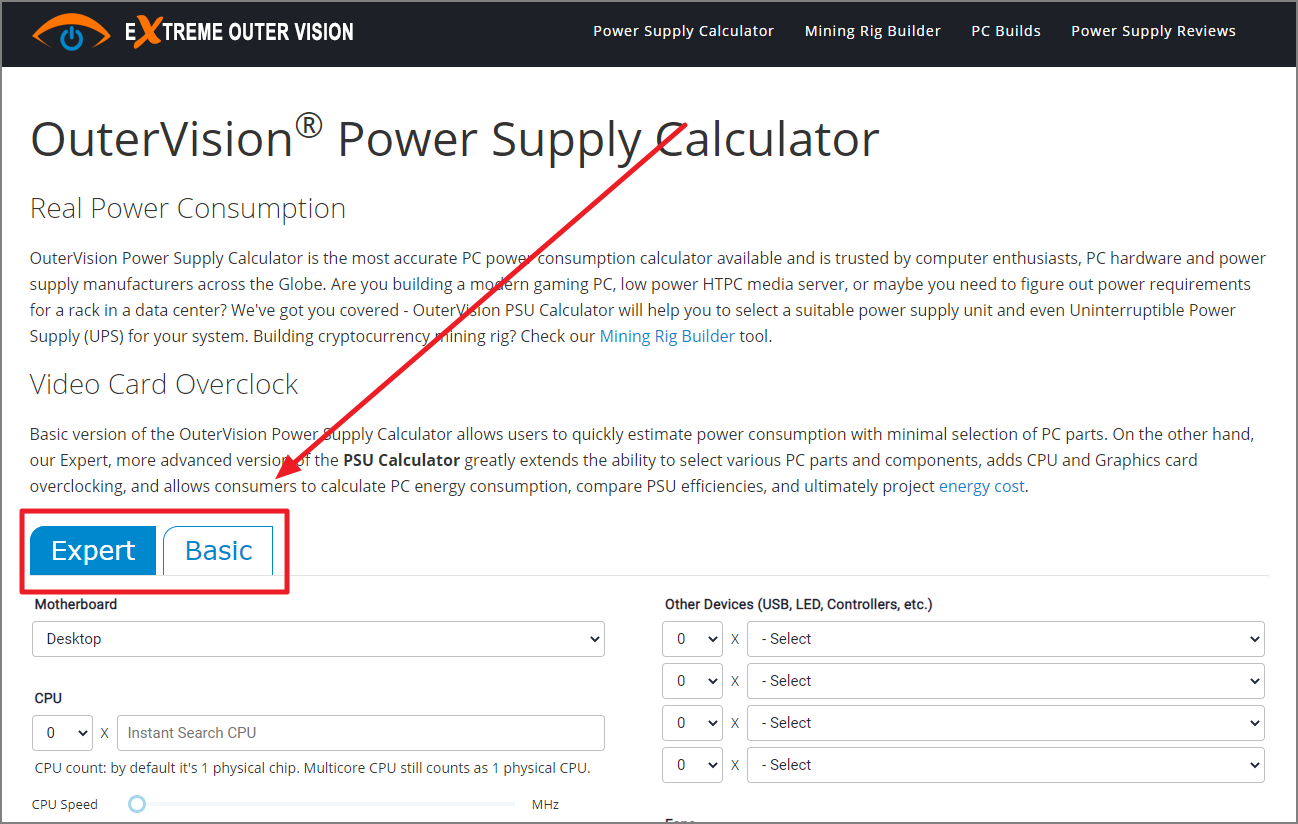Viewport: 1298px width, 824px height.
Task: Switch to the Expert tab
Action: [93, 550]
